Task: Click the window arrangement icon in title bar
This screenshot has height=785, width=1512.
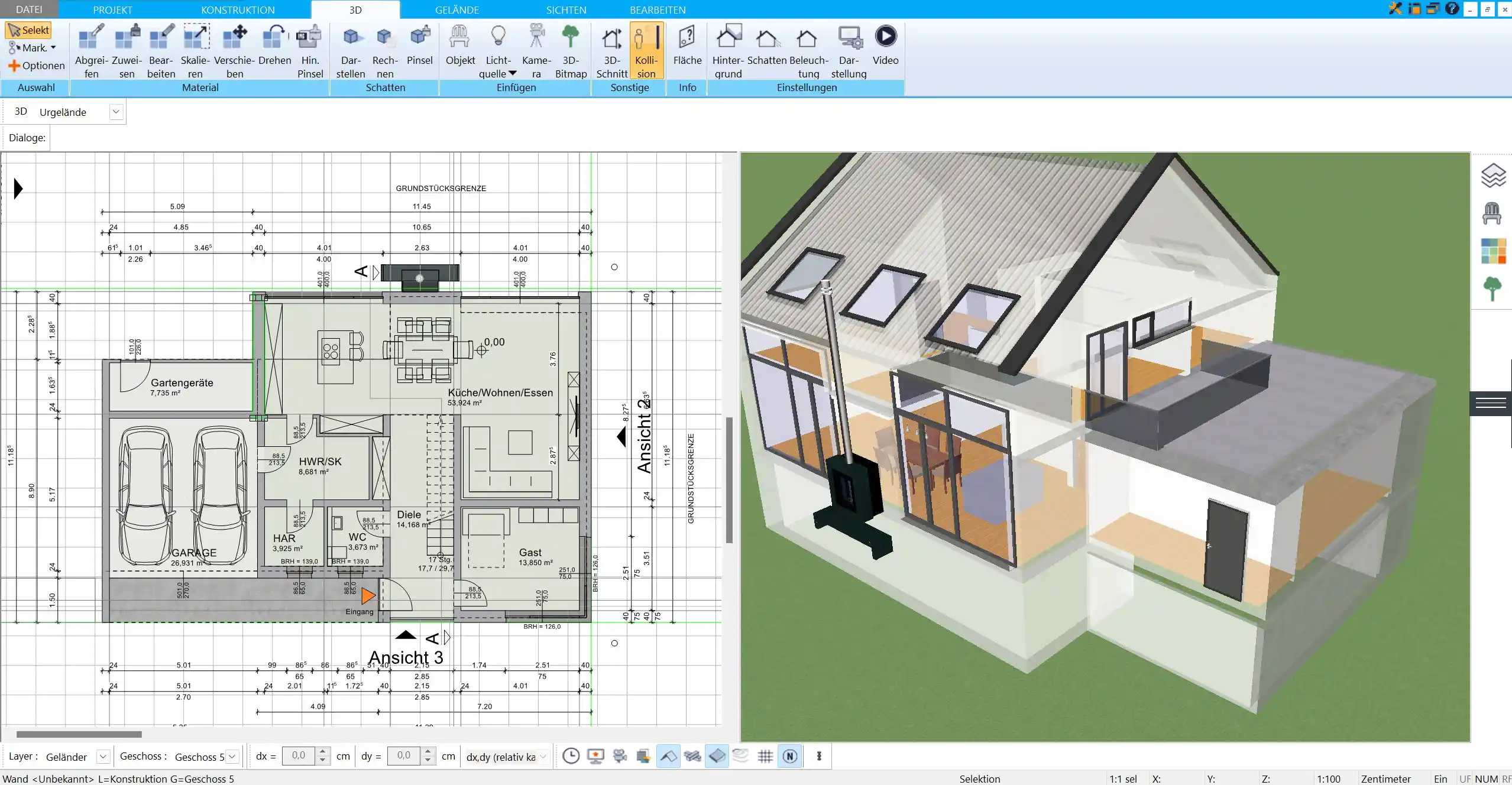Action: pyautogui.click(x=1433, y=9)
